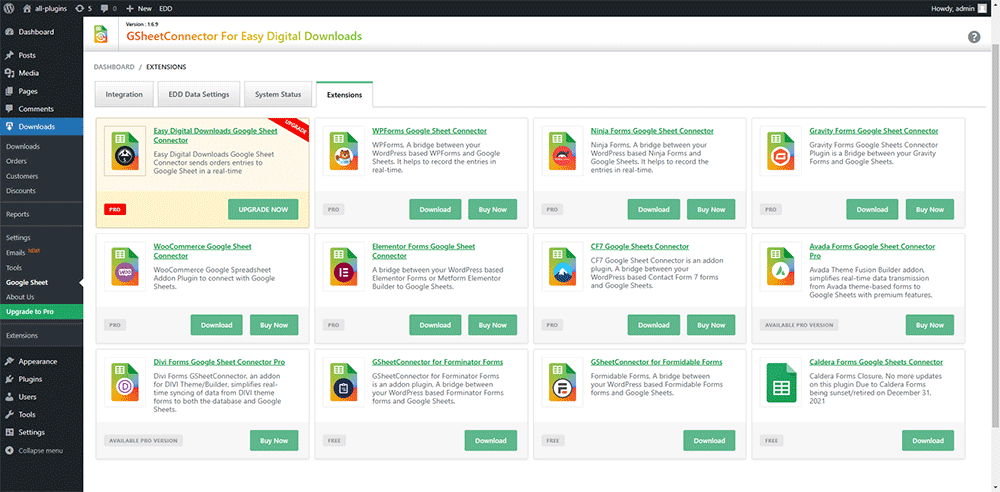Download the Elementor Forms connector
This screenshot has height=492, width=1000.
[x=435, y=325]
